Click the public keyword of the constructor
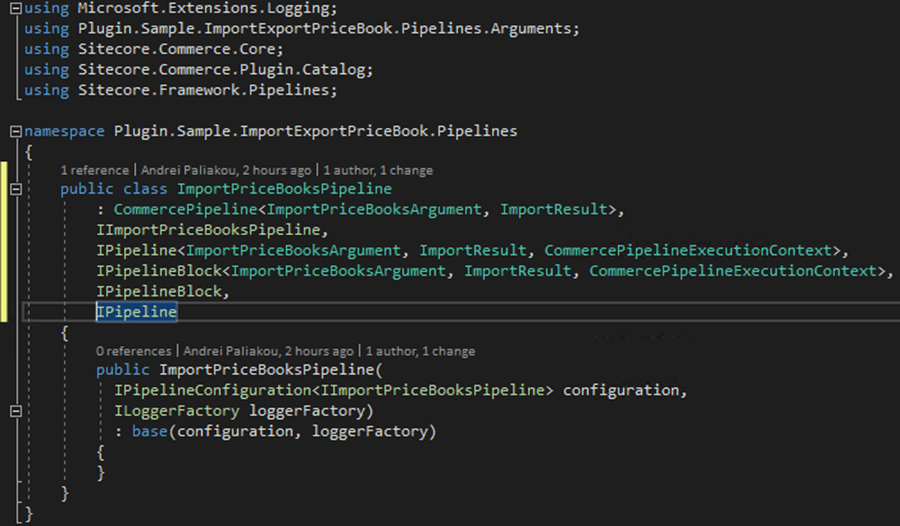 coord(123,370)
